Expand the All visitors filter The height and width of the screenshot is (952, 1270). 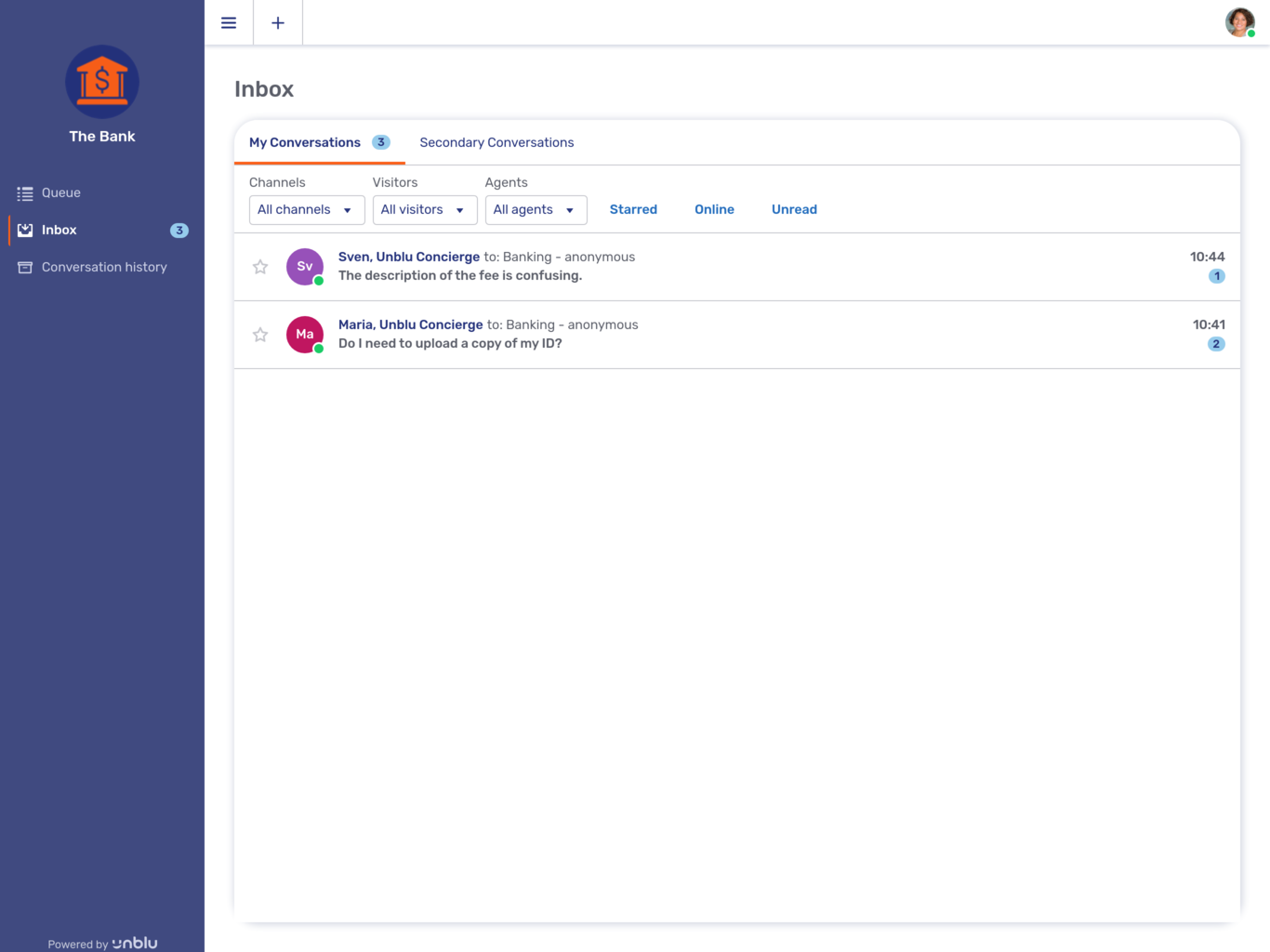point(425,209)
